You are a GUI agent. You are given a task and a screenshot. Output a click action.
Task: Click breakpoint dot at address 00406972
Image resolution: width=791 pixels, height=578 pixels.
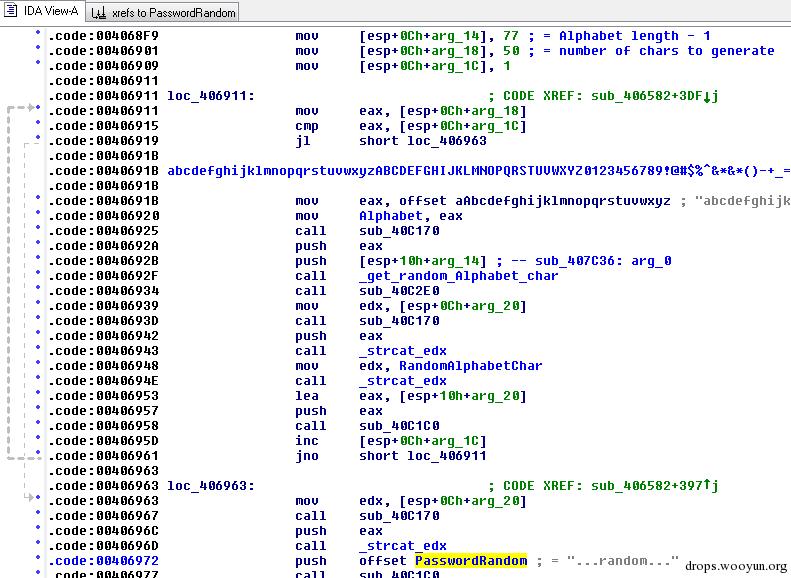(x=38, y=559)
